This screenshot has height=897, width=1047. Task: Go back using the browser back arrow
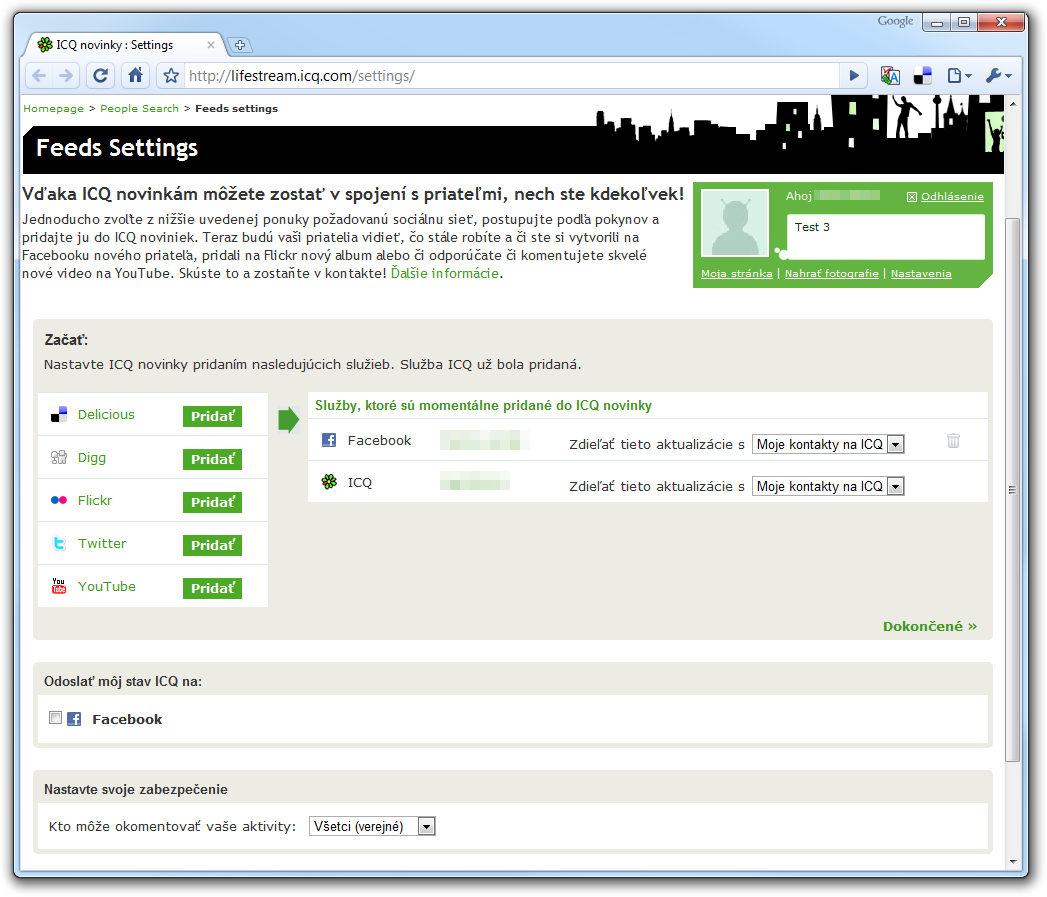pyautogui.click(x=39, y=75)
